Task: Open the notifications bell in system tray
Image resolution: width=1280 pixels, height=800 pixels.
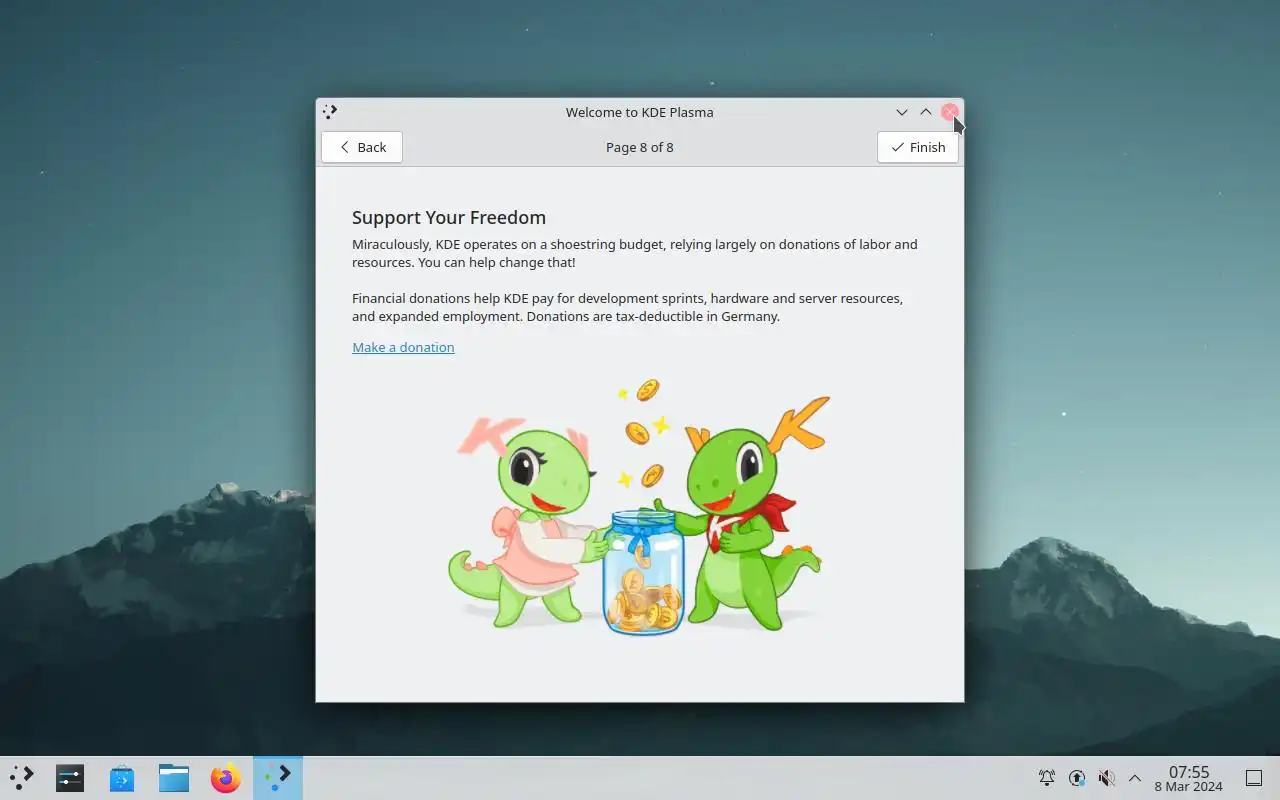Action: [1047, 778]
